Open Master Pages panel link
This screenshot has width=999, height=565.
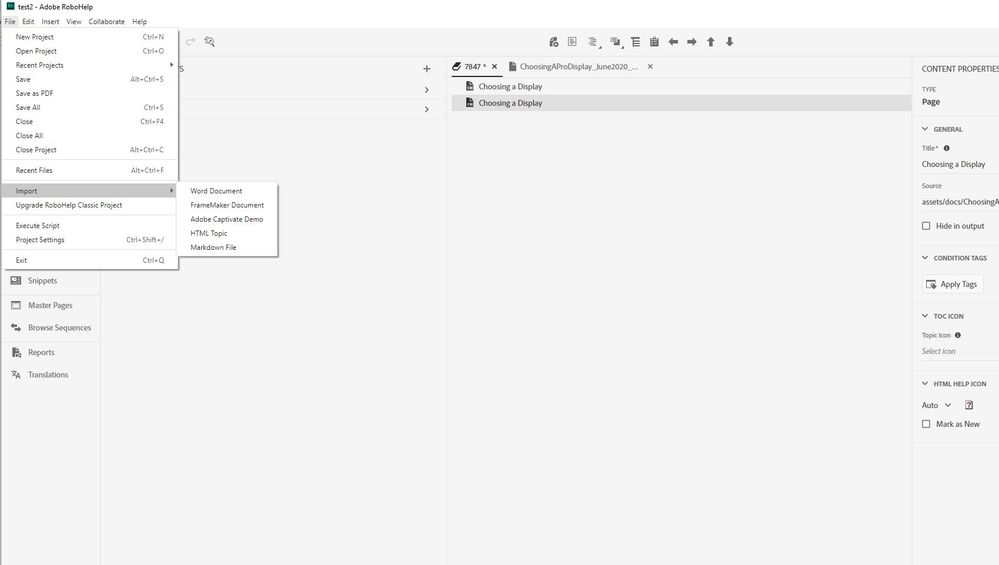[x=50, y=305]
